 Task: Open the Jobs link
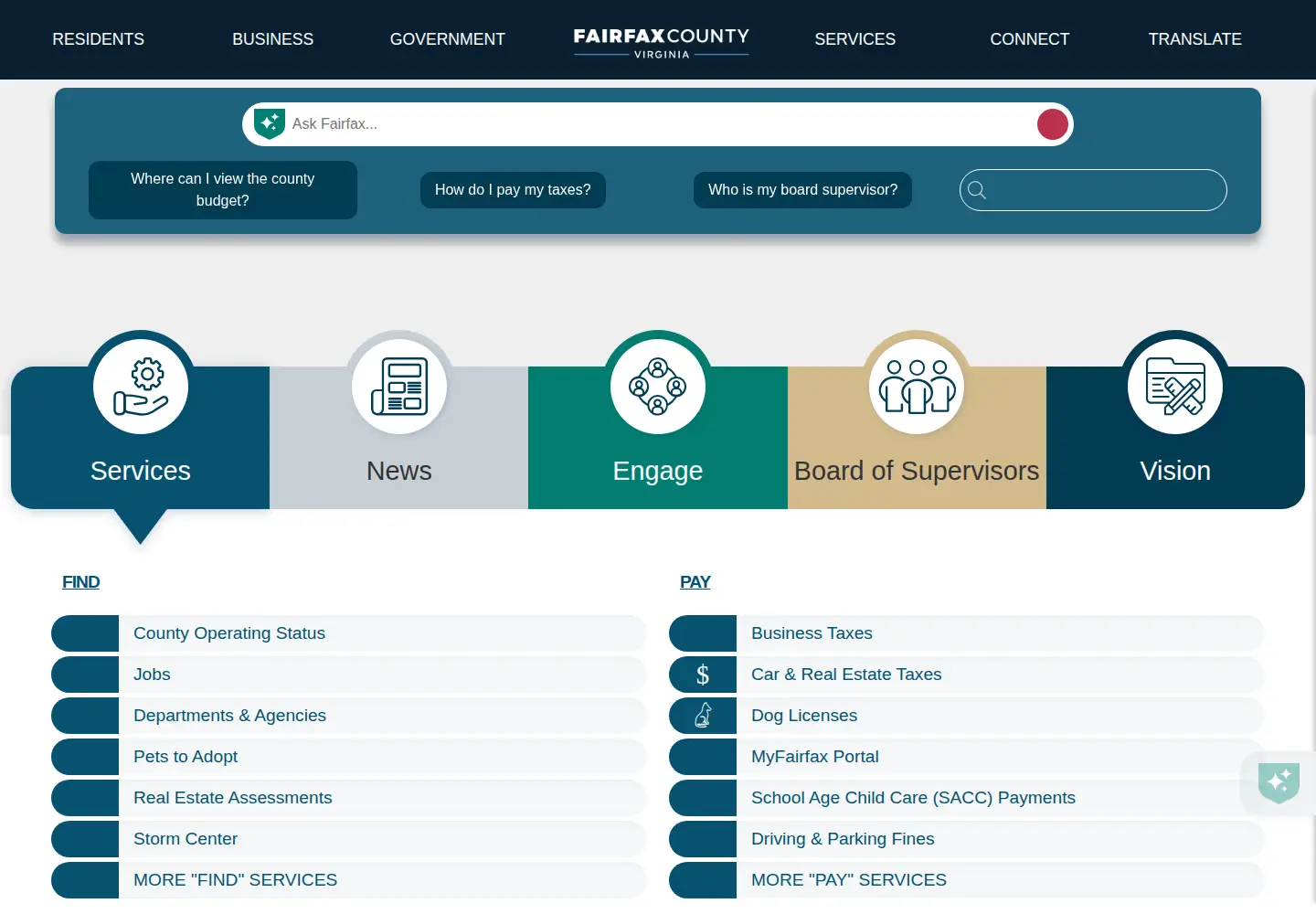click(x=349, y=675)
